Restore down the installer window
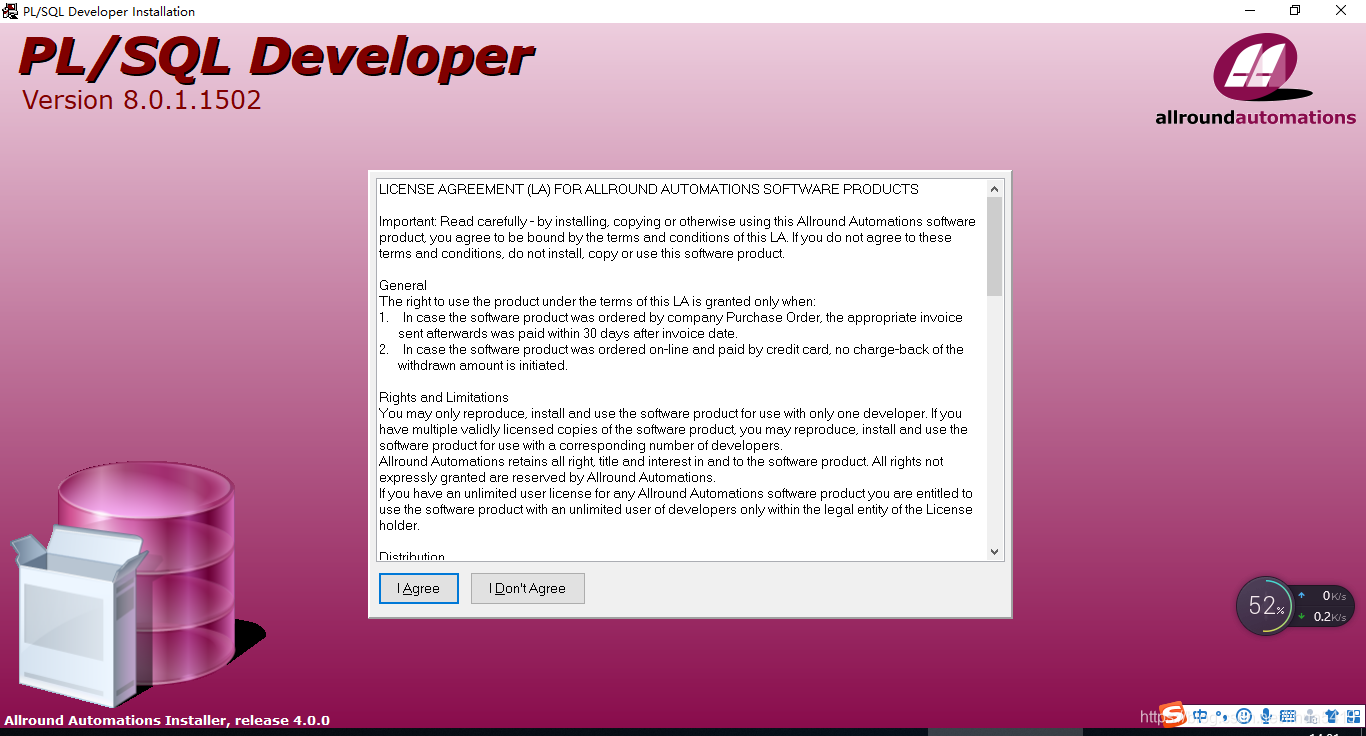 point(1295,11)
